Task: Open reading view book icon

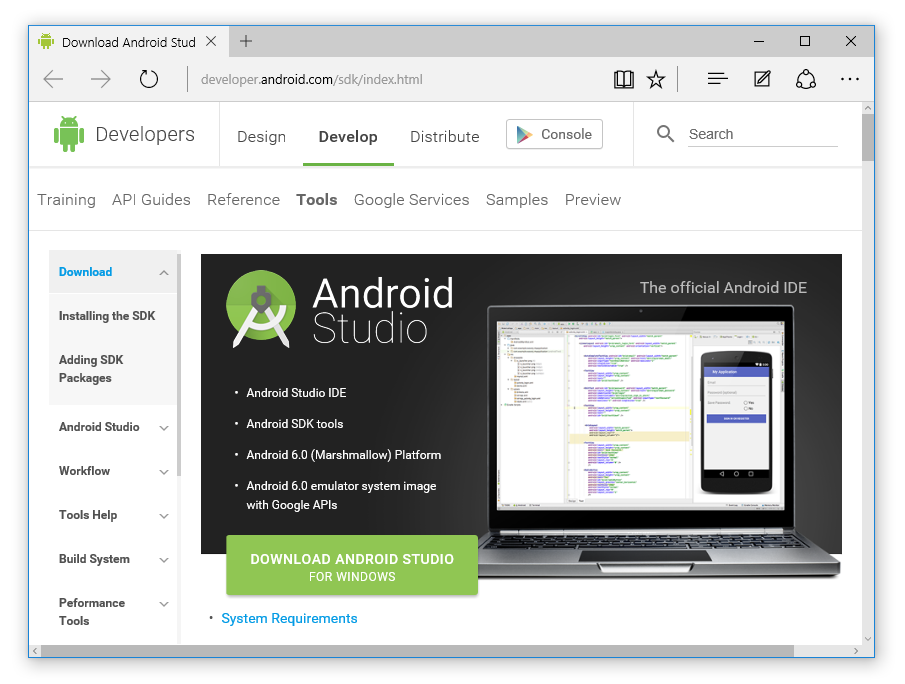Action: coord(623,79)
